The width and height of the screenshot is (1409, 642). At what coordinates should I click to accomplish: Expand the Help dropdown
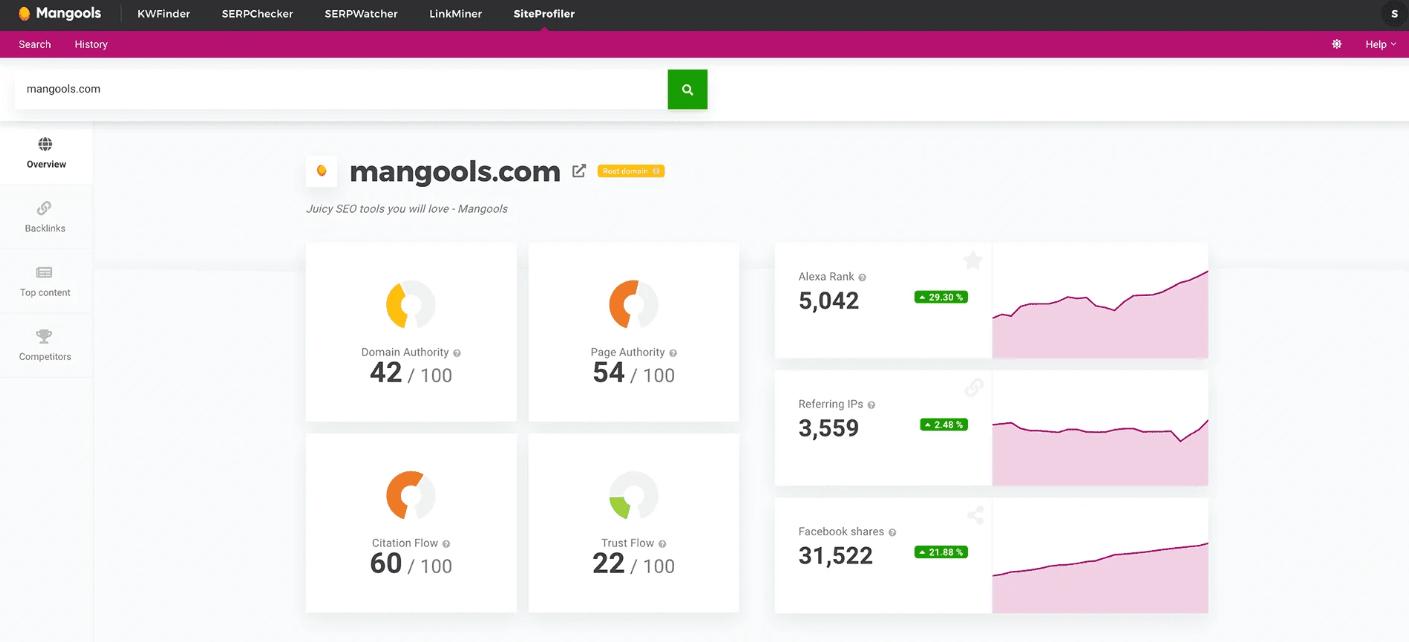[1380, 44]
